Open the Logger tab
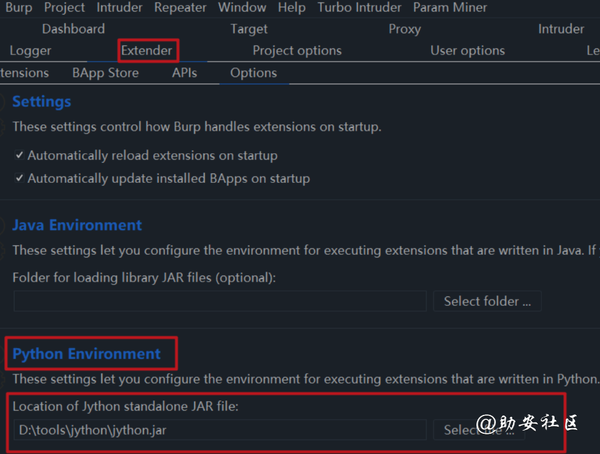The image size is (600, 454). click(30, 51)
